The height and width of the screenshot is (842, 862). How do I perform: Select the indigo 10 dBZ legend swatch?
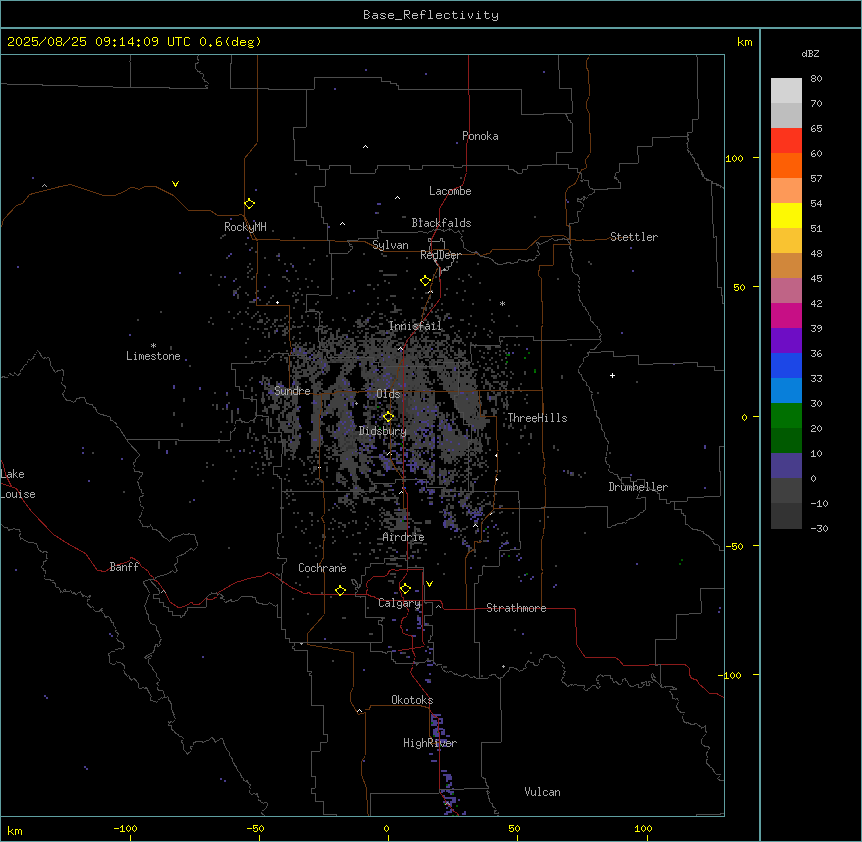(786, 466)
